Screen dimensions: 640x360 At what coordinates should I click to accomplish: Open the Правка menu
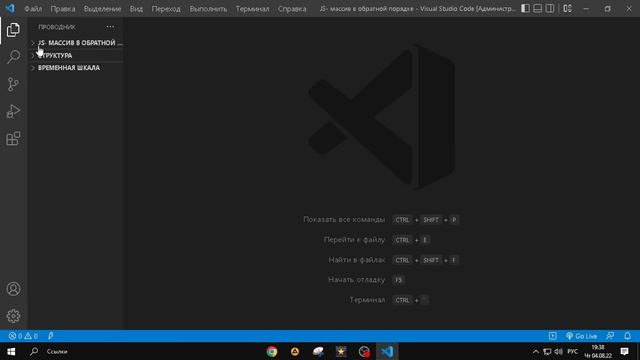(x=63, y=9)
